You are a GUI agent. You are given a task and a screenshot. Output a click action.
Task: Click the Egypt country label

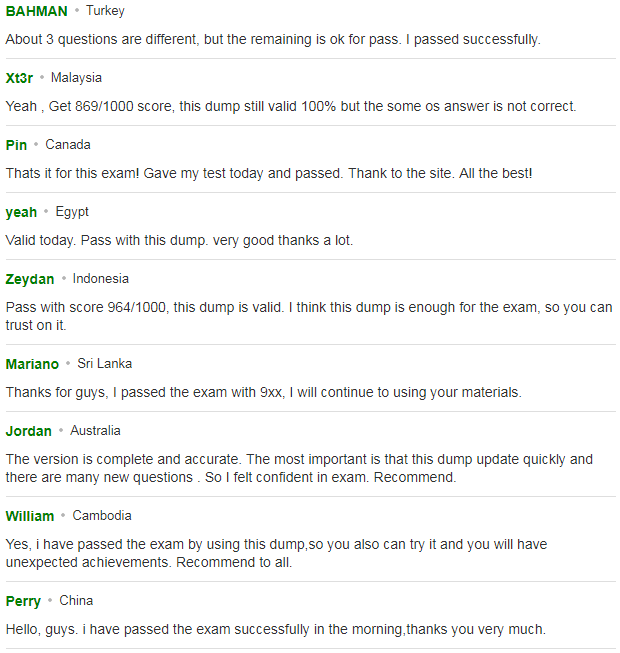click(72, 212)
